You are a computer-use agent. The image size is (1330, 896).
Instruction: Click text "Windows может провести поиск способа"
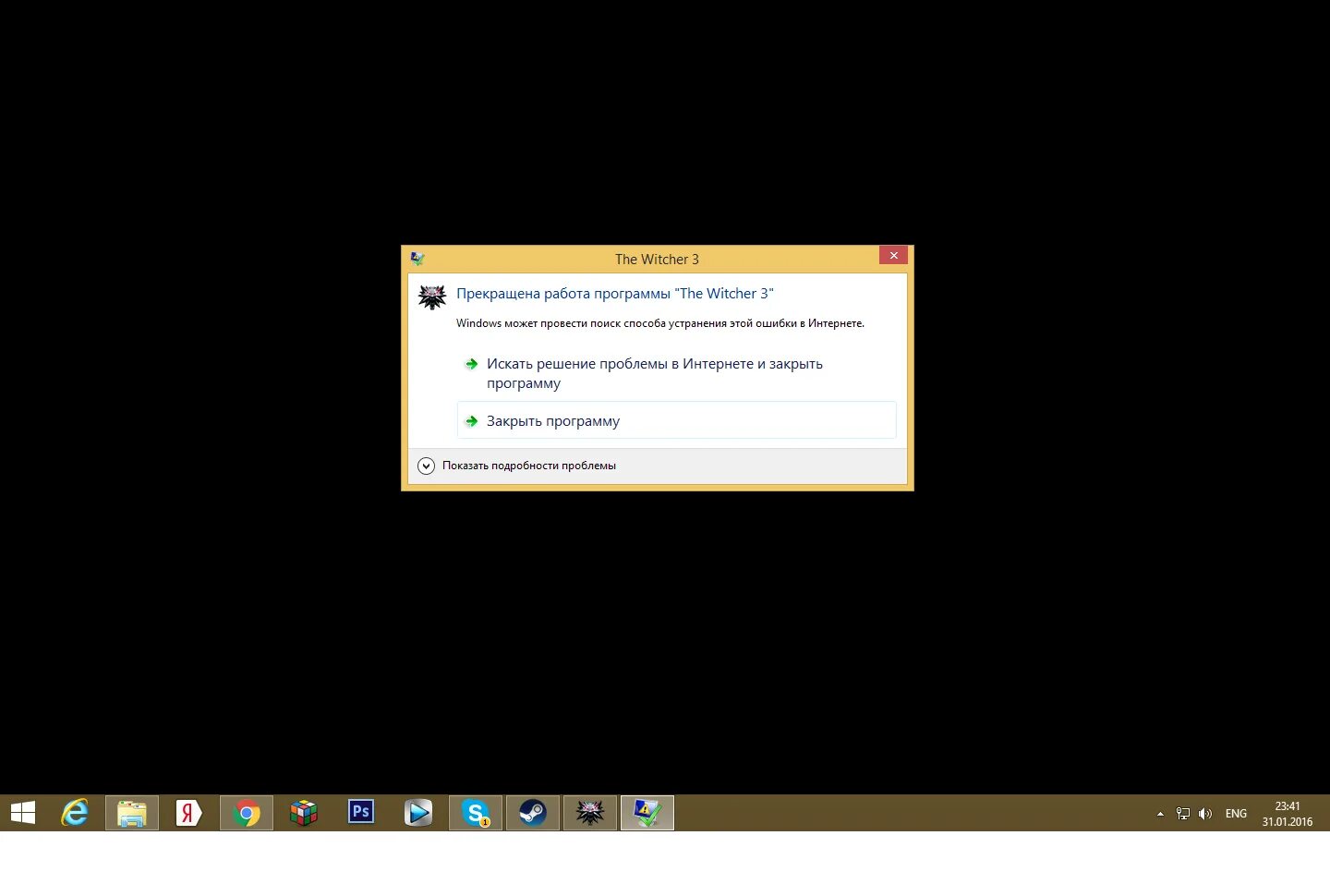click(660, 323)
